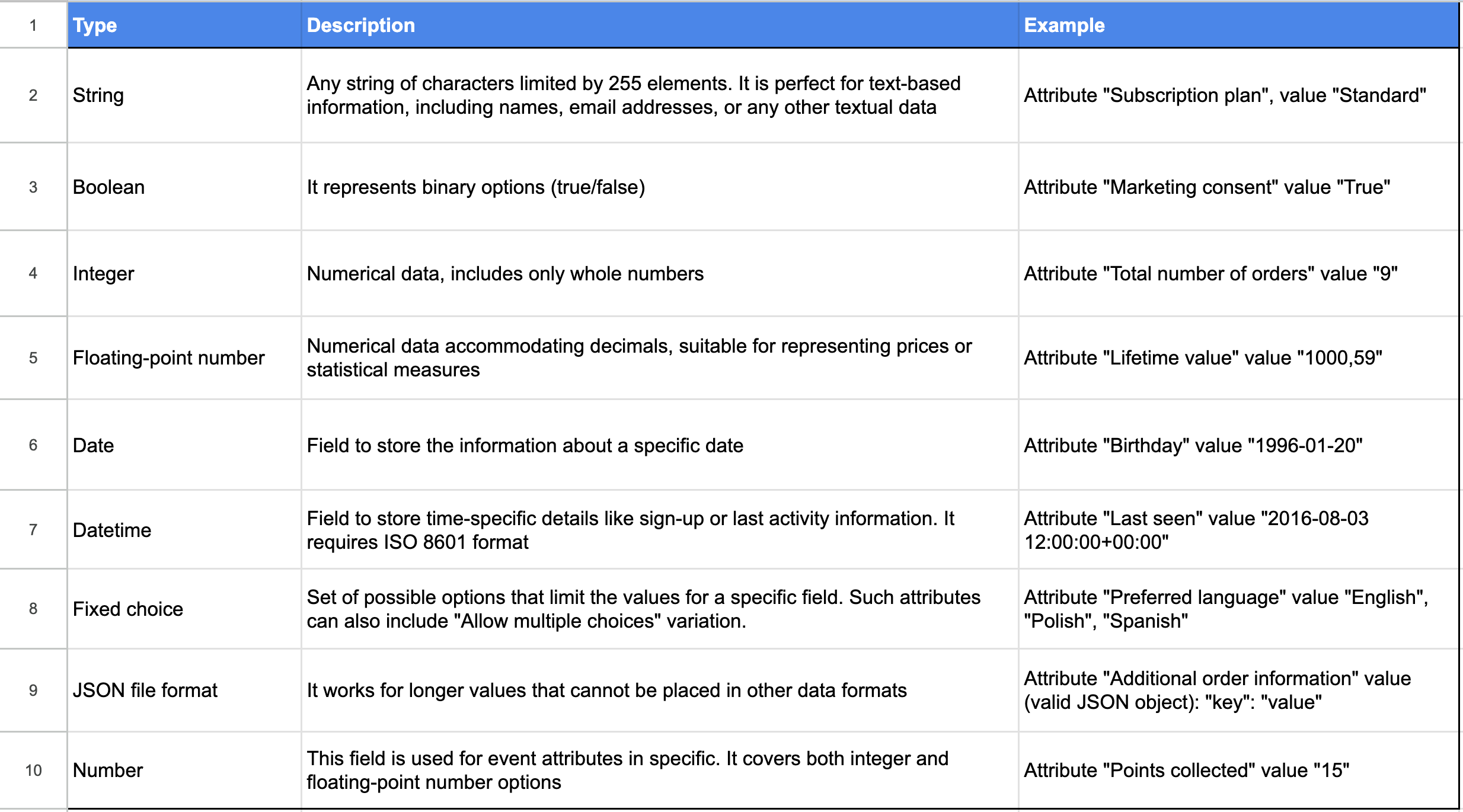Image resolution: width=1463 pixels, height=812 pixels.
Task: Click the Description header cell
Action: [x=659, y=25]
